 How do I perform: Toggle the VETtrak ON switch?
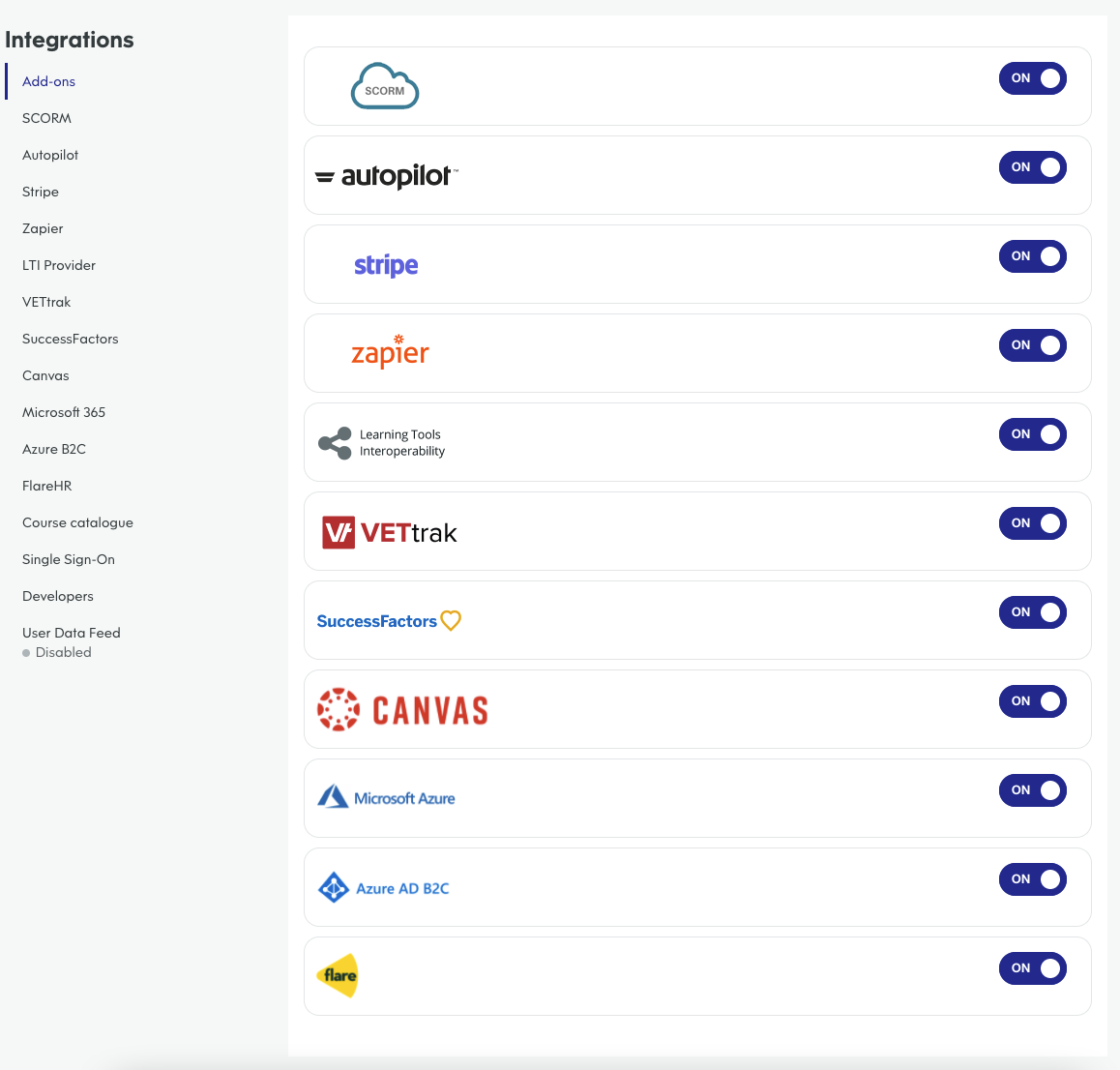click(x=1032, y=522)
